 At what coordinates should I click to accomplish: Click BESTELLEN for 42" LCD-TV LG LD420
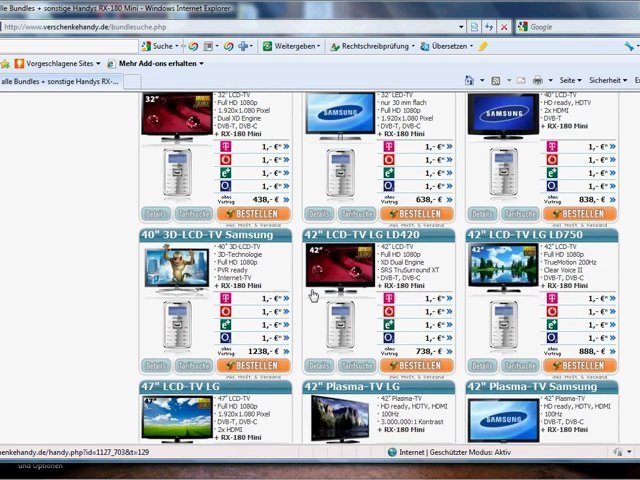point(416,366)
